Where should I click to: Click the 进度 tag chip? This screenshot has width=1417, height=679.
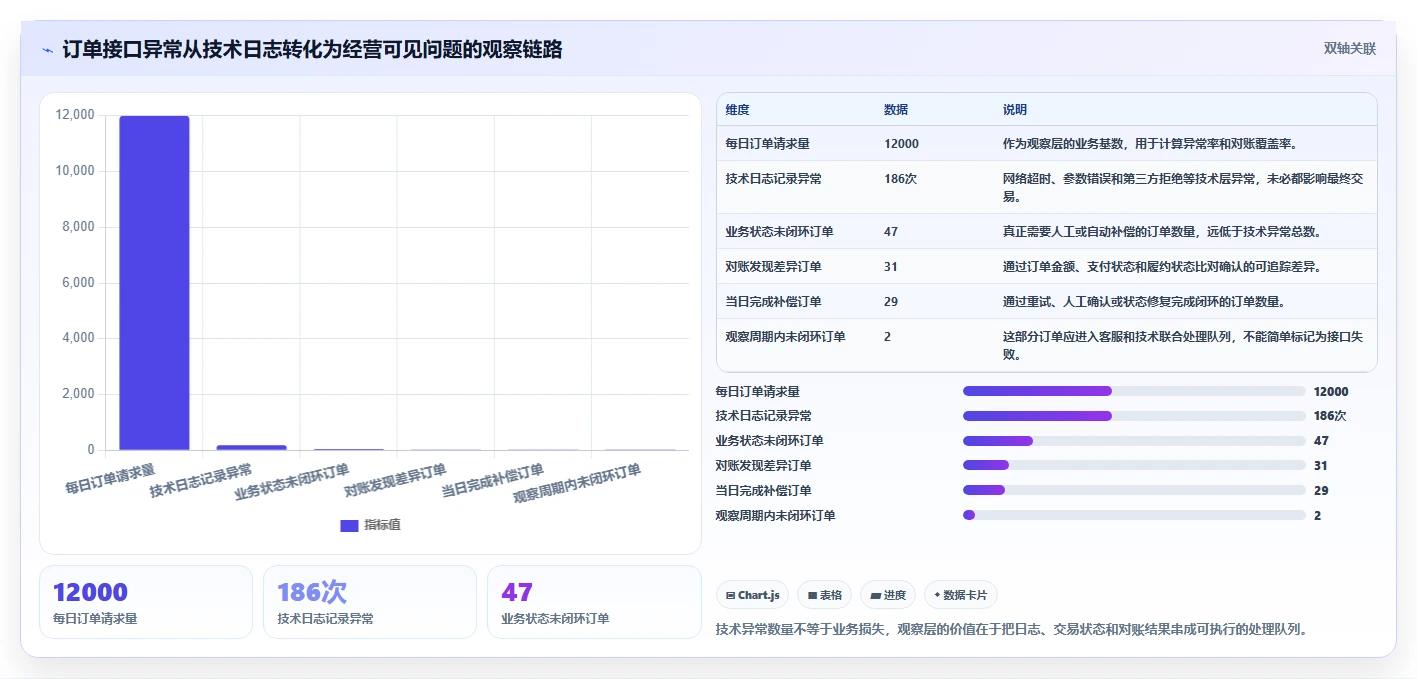pyautogui.click(x=888, y=595)
